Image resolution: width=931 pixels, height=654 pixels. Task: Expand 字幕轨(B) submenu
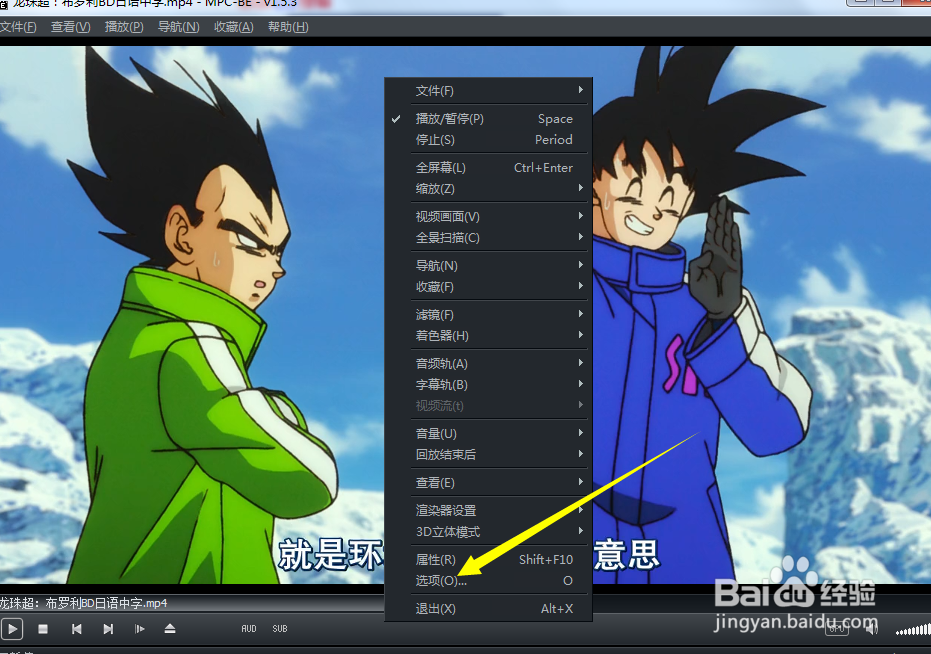tap(488, 385)
